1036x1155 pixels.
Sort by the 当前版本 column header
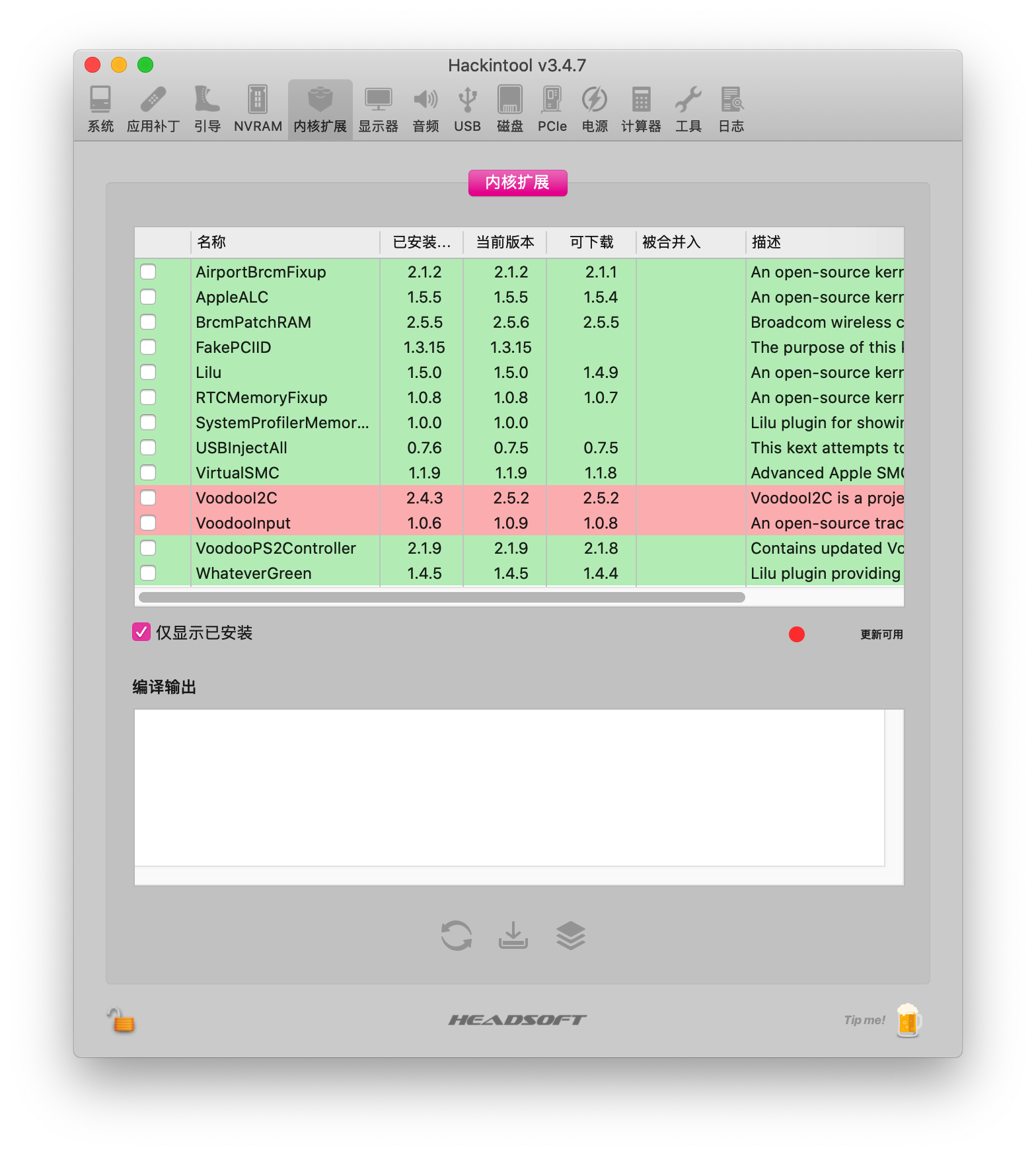(505, 242)
